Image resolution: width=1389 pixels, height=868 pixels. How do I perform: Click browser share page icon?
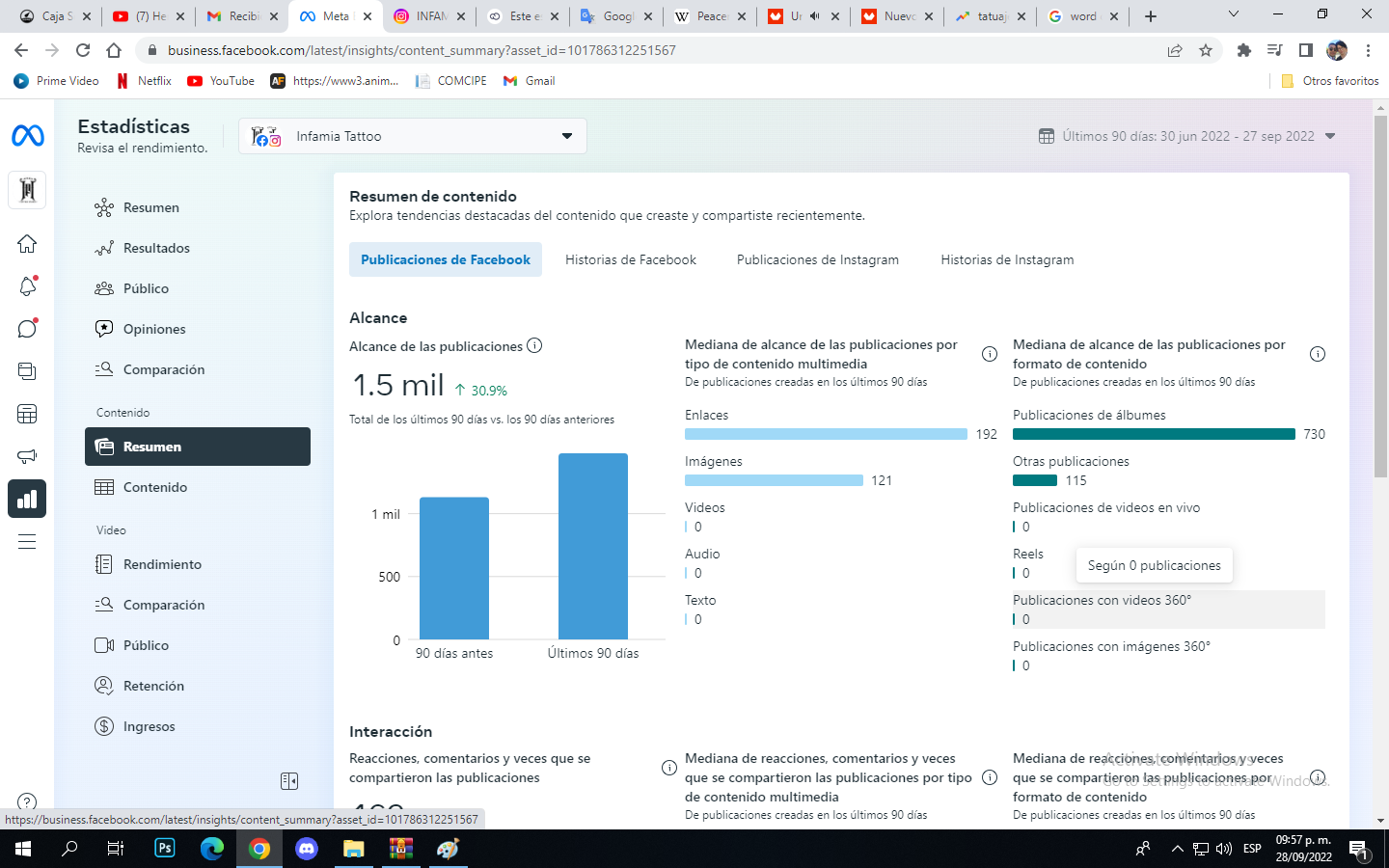tap(1175, 50)
